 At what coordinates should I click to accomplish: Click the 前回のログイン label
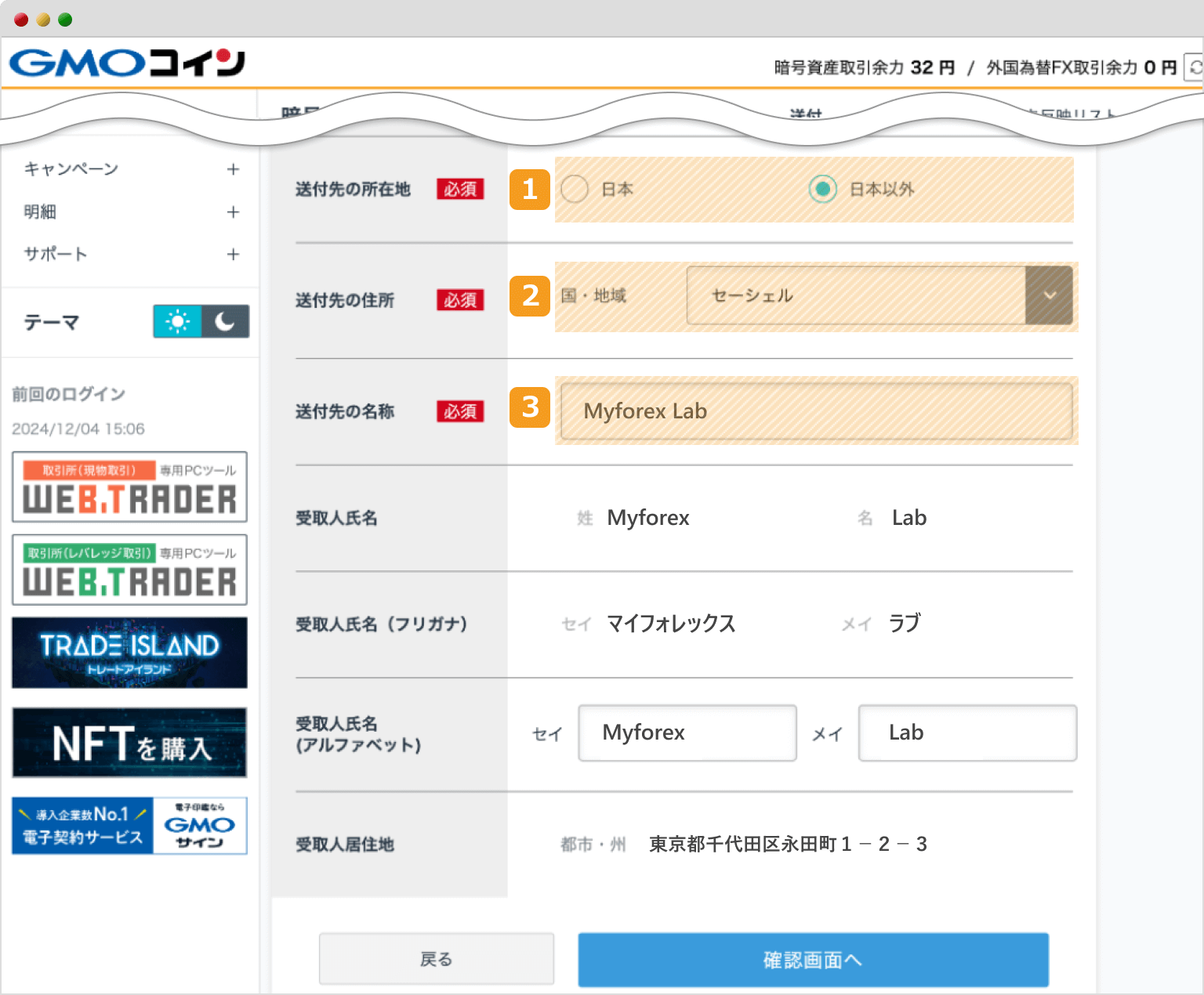click(x=69, y=394)
